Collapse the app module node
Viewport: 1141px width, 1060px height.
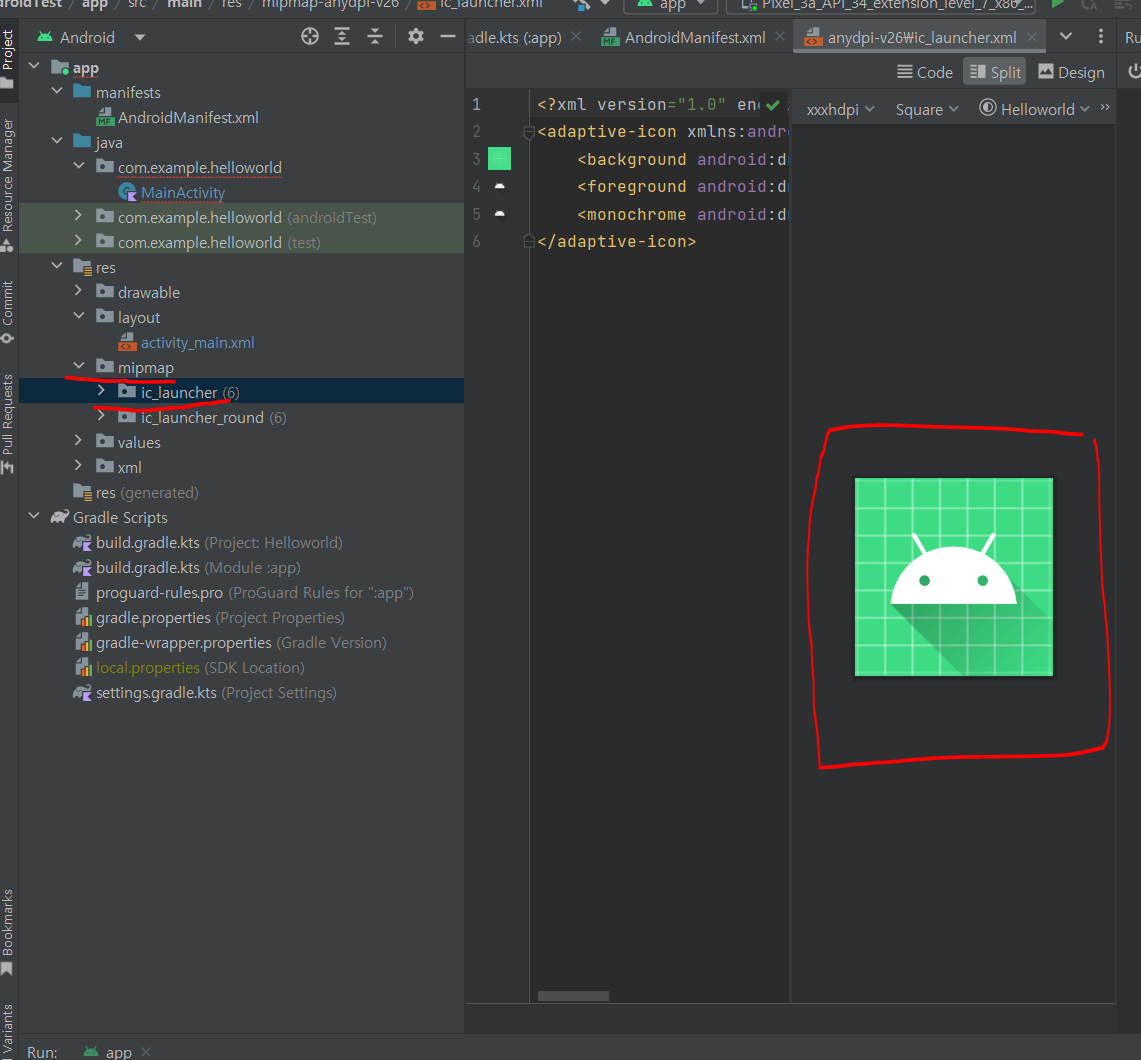tap(33, 66)
